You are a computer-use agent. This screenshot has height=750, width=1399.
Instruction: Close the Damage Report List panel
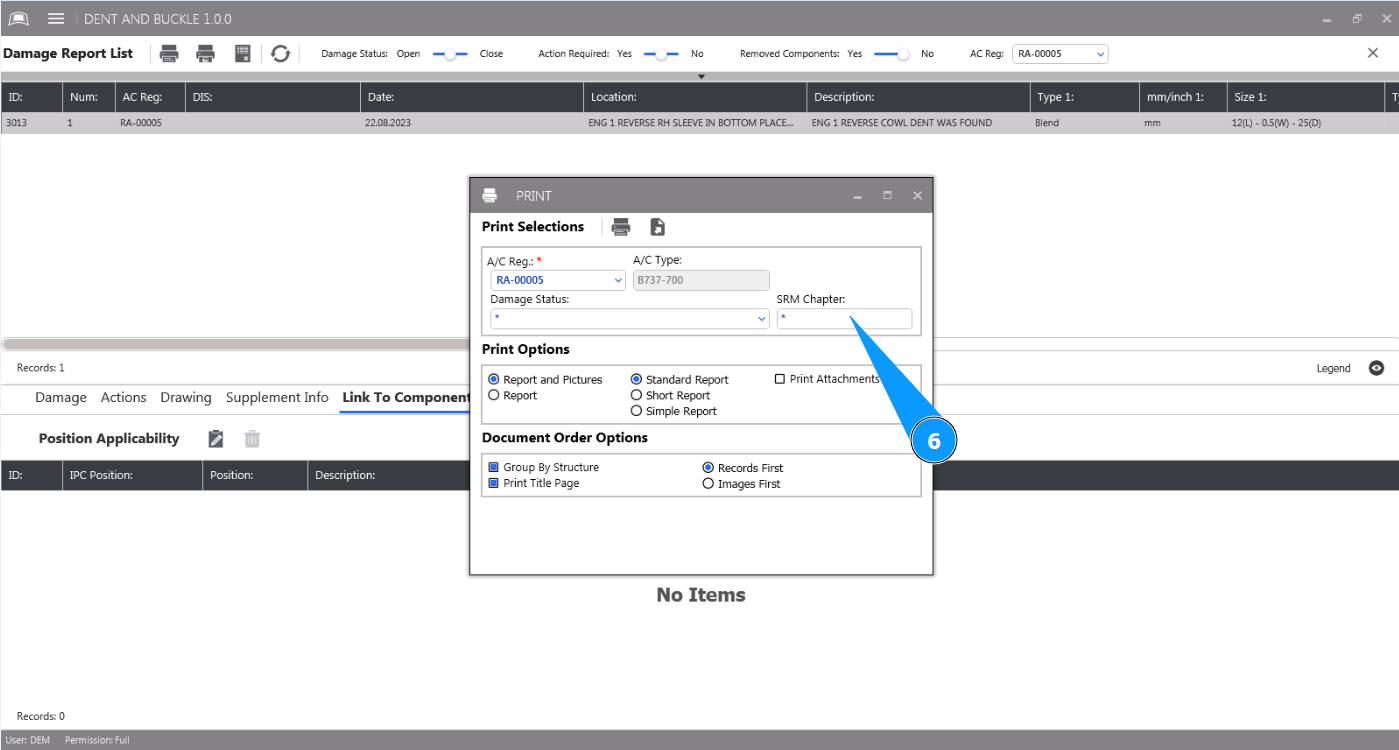[x=1373, y=53]
